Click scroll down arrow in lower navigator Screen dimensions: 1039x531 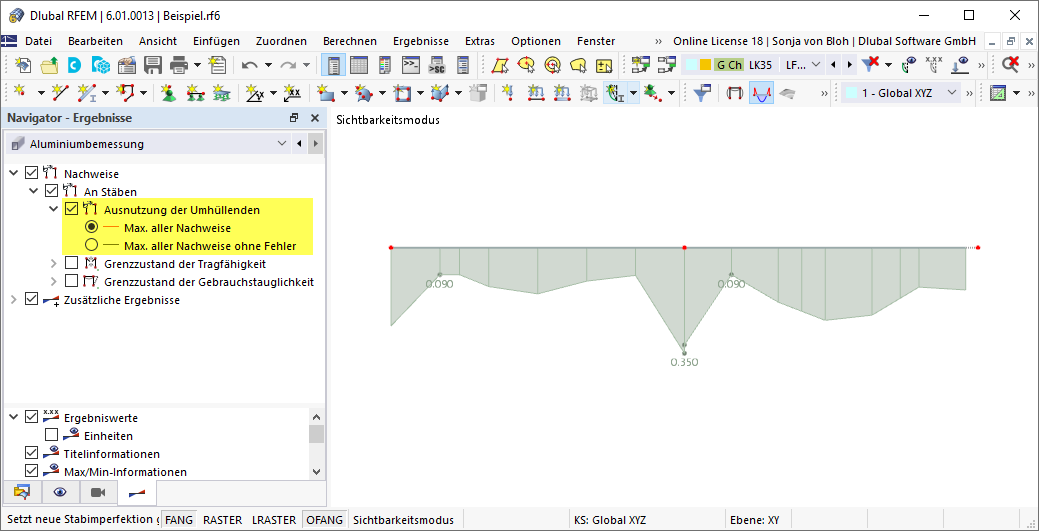click(x=316, y=471)
